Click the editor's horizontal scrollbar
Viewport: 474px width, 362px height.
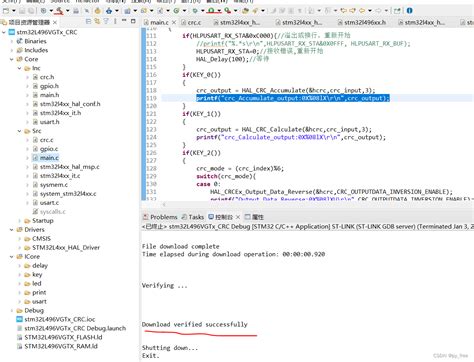pos(317,204)
